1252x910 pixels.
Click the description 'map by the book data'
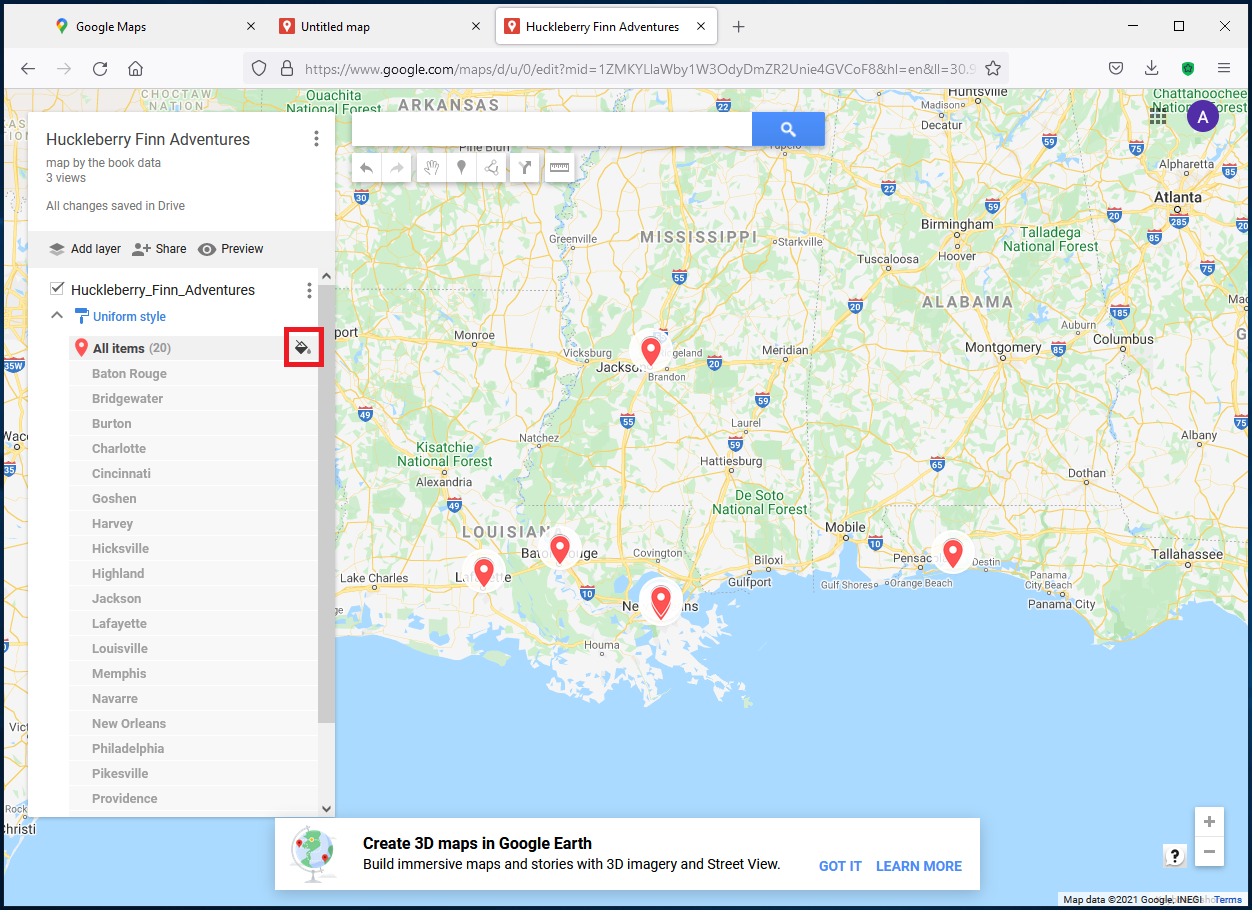coord(103,163)
